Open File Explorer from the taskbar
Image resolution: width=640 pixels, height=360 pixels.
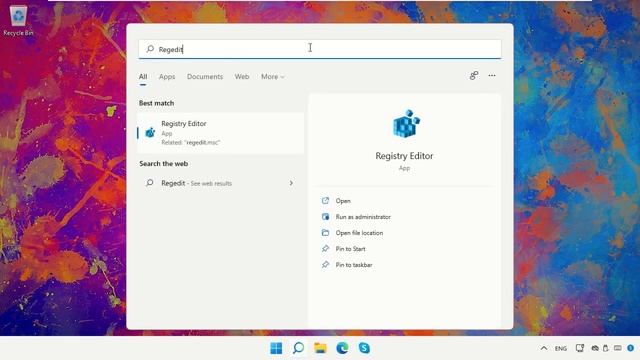320,348
